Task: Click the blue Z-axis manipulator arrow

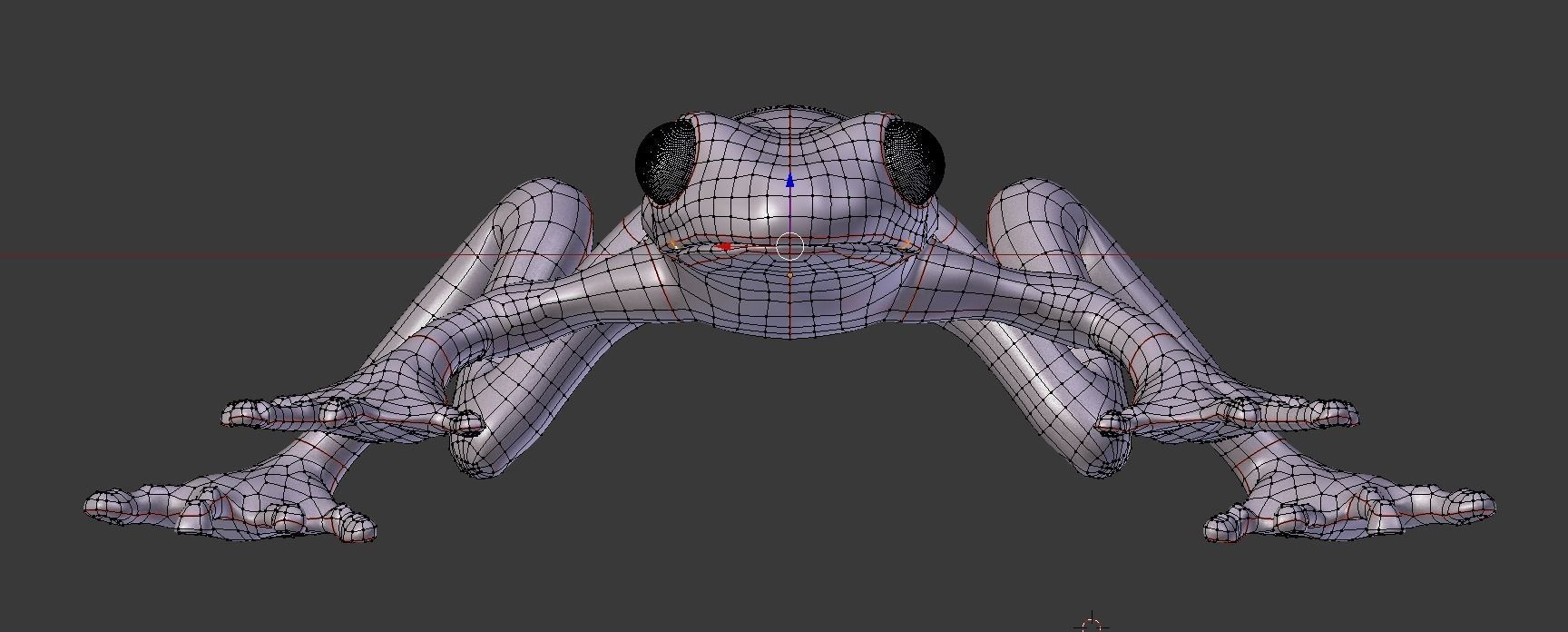Action: pyautogui.click(x=789, y=181)
